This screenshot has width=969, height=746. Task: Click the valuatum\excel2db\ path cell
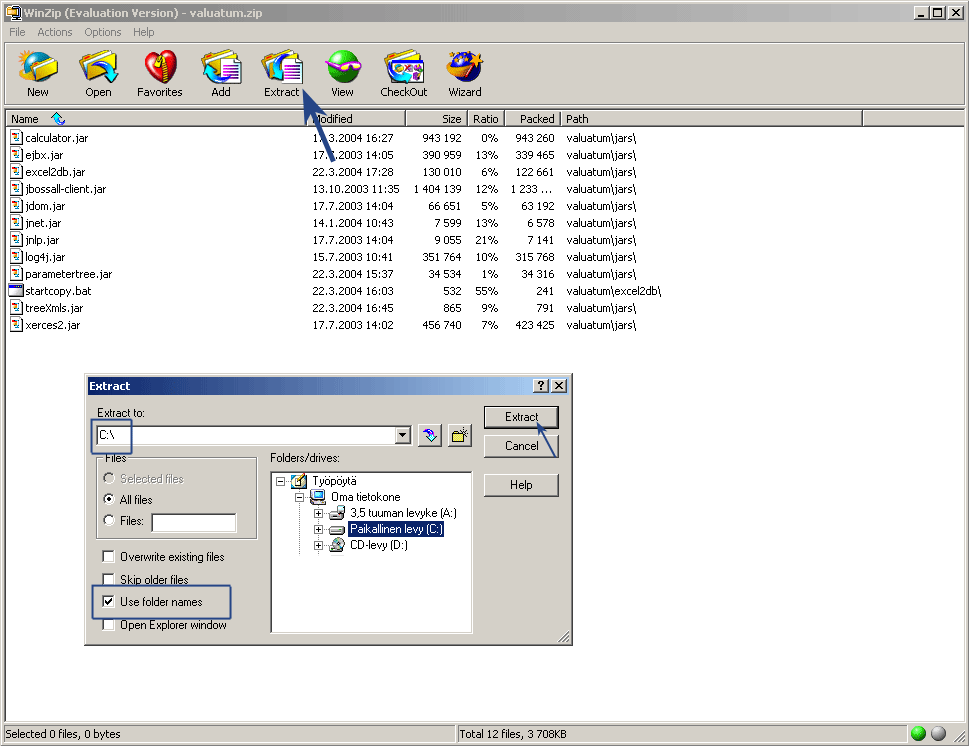coord(614,290)
